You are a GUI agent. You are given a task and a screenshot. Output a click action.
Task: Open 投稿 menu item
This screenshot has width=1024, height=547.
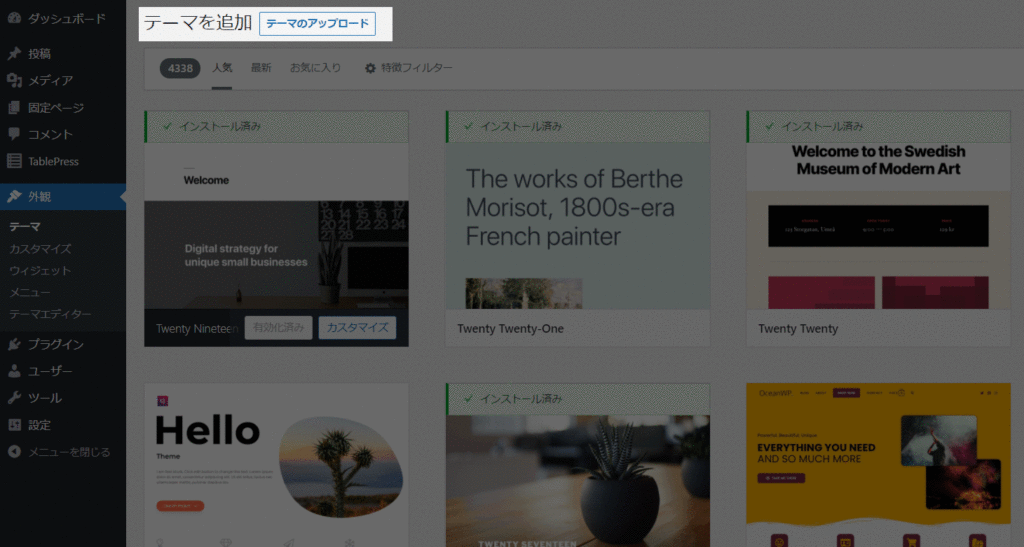coord(63,54)
